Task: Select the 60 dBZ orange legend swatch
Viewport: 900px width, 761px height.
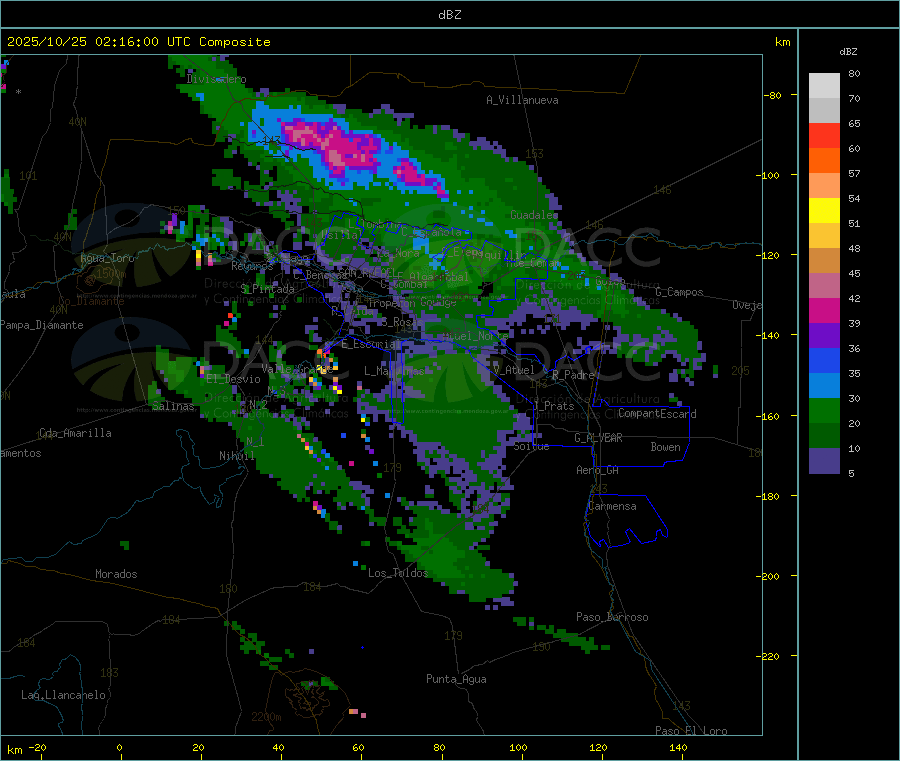Action: point(824,161)
